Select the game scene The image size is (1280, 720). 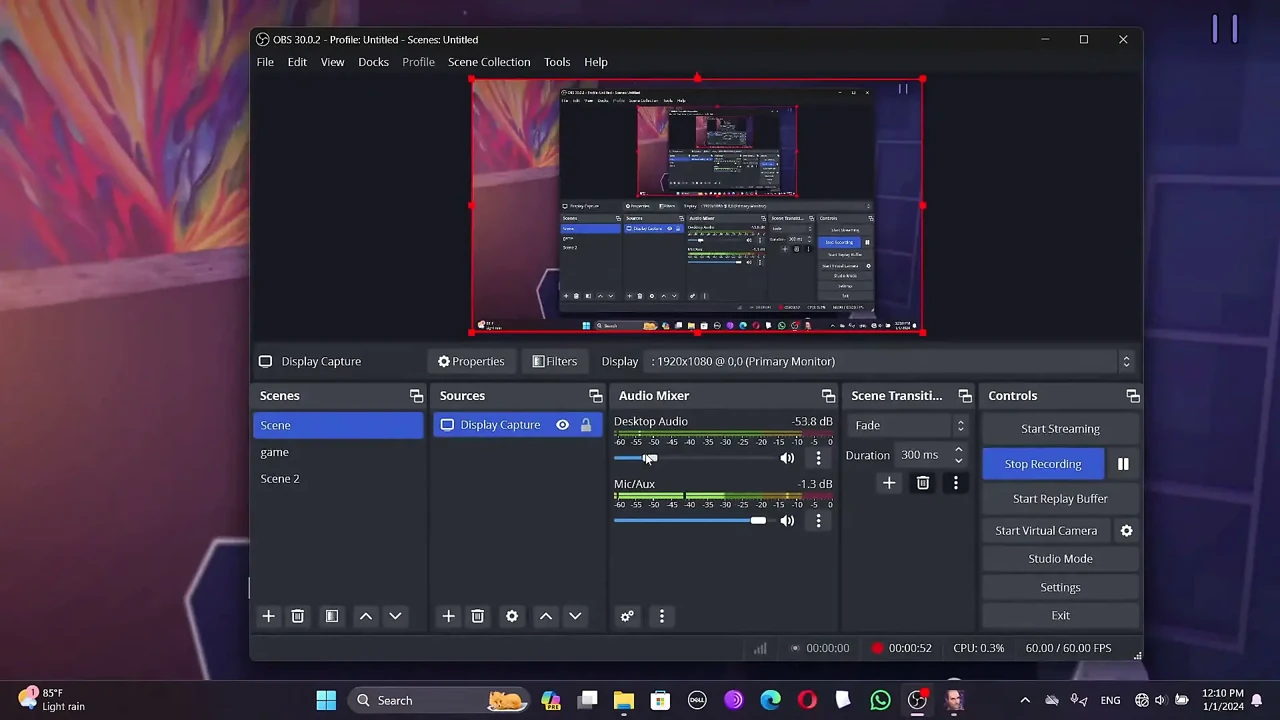[x=338, y=452]
